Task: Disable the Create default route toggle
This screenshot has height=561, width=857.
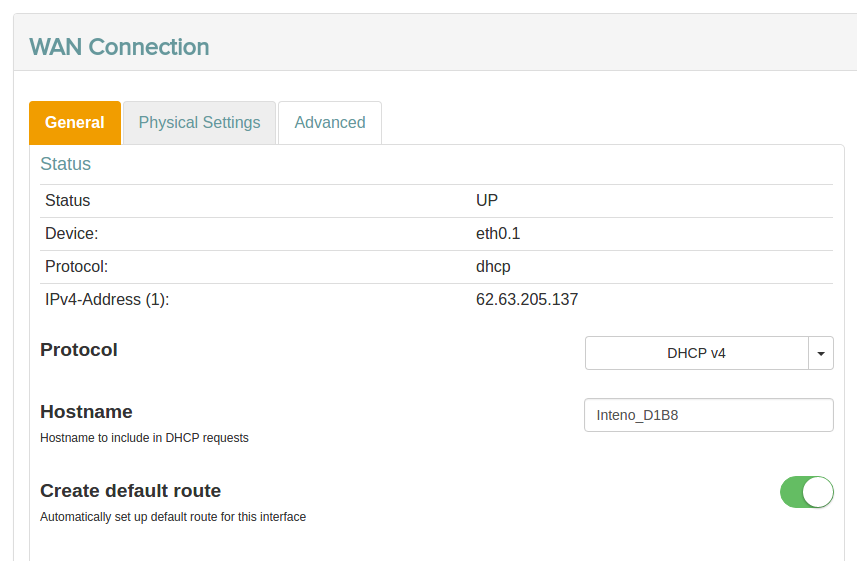Action: click(x=806, y=492)
